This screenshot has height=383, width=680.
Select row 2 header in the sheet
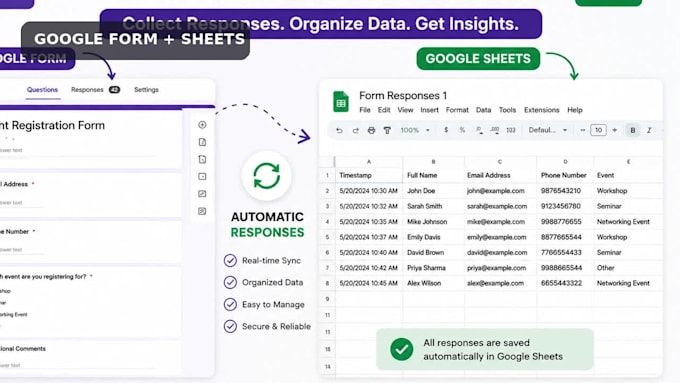[x=327, y=191]
